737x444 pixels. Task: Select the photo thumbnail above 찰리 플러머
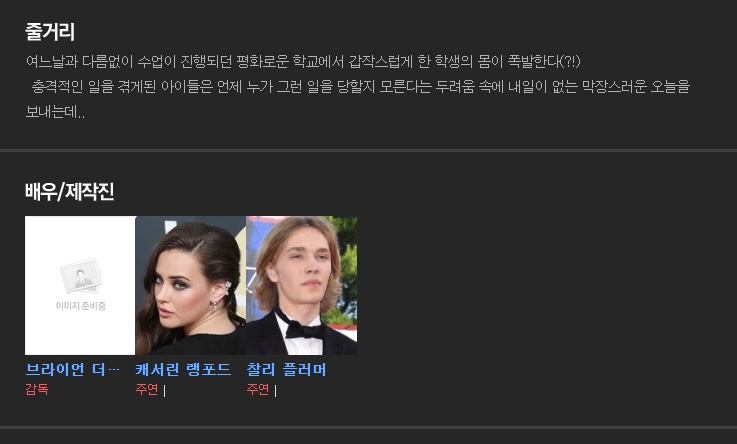point(302,285)
